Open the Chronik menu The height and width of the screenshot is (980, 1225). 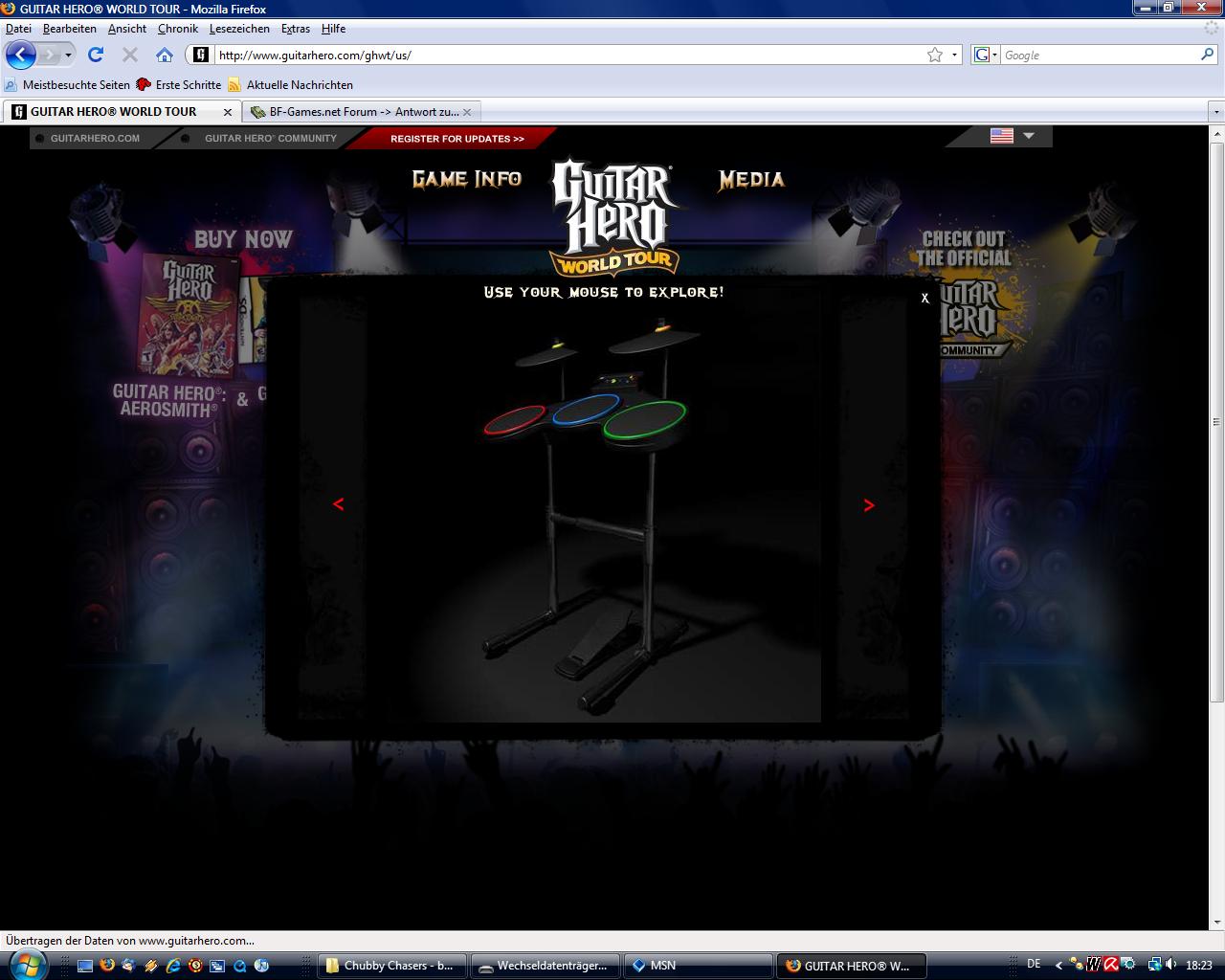tap(178, 29)
